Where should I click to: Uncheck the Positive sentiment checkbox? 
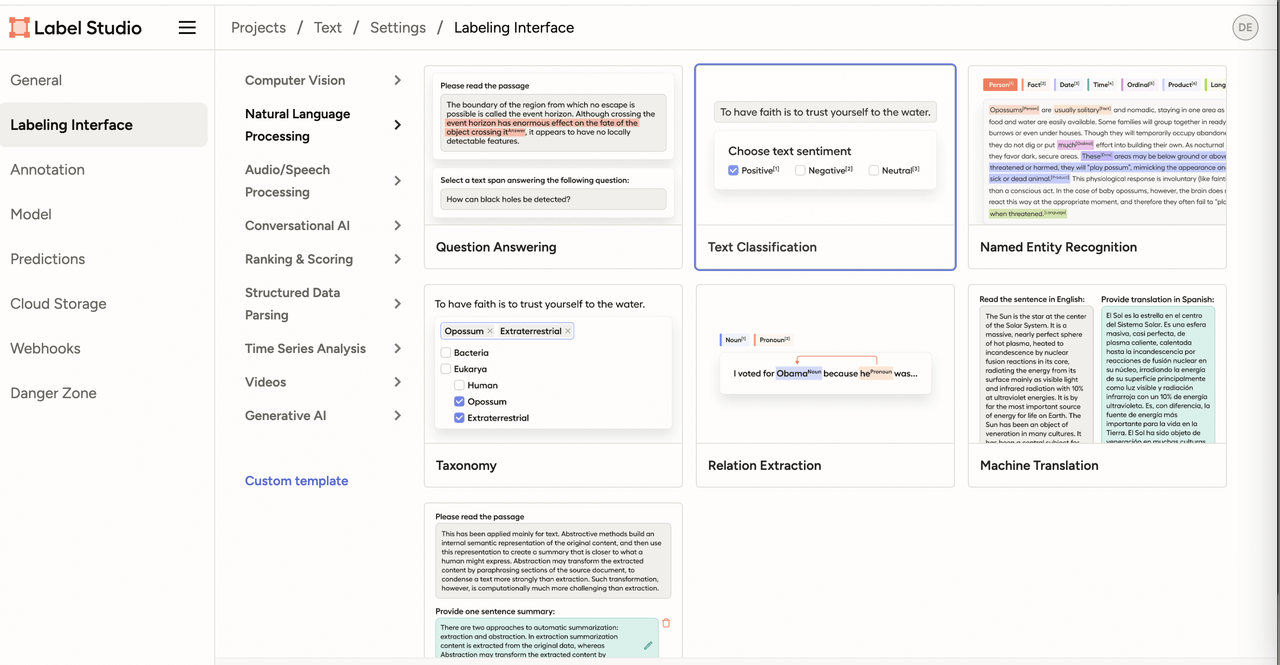pyautogui.click(x=733, y=171)
